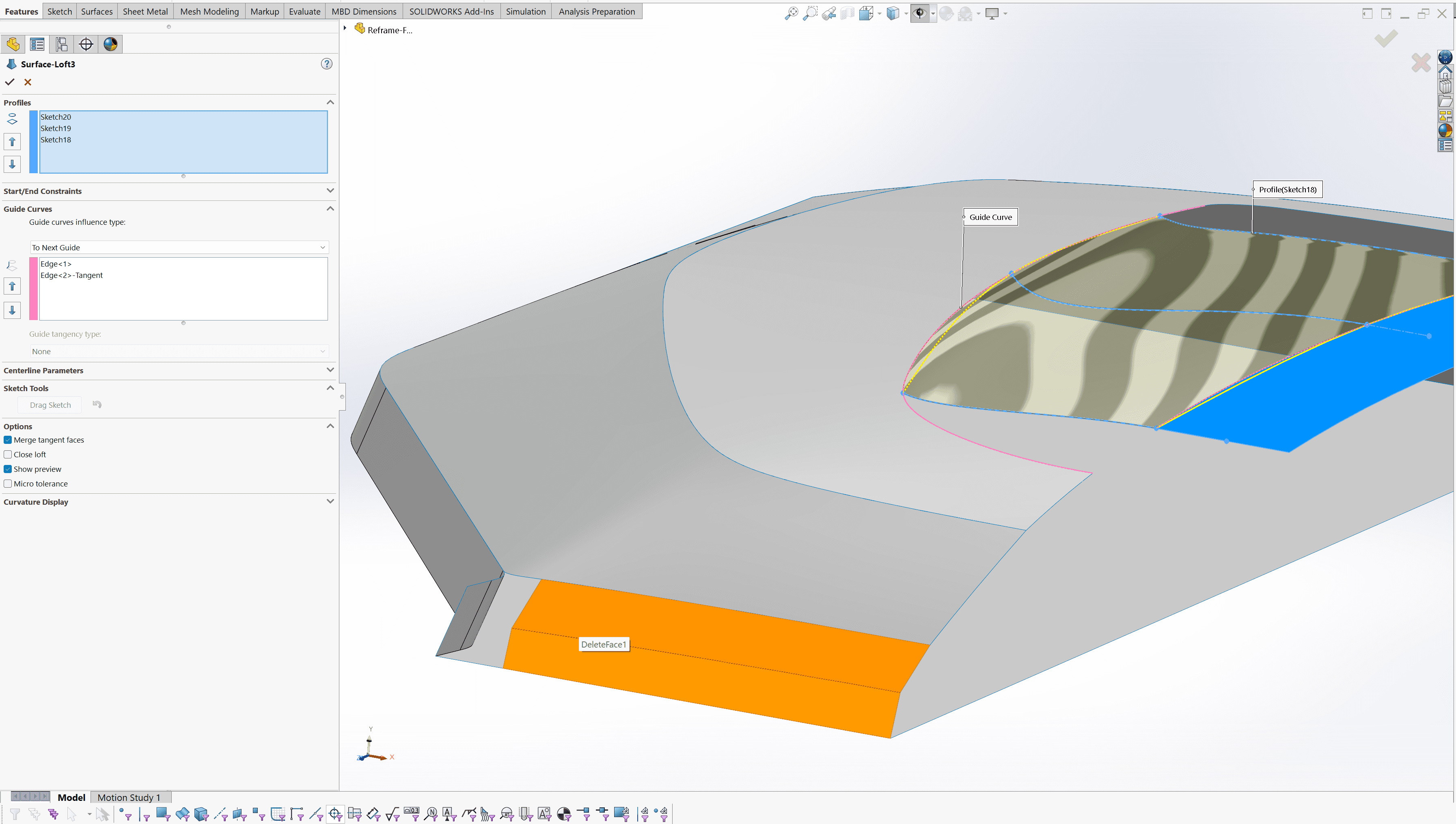Select Sketch19 in the Profiles list
Viewport: 1456px width, 824px height.
(56, 129)
